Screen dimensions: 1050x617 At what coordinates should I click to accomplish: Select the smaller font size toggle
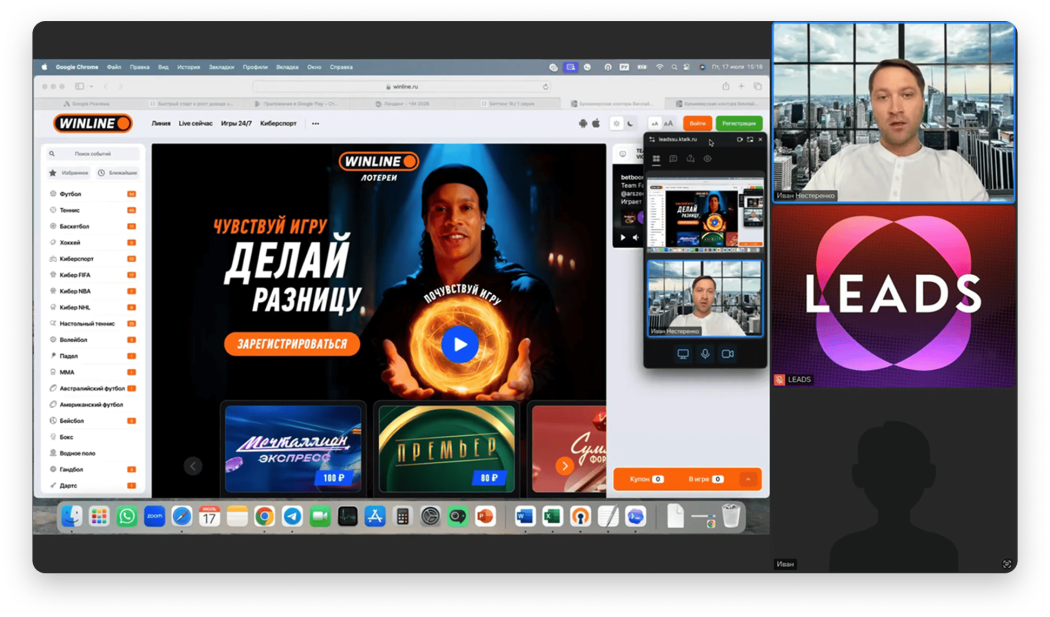point(655,123)
